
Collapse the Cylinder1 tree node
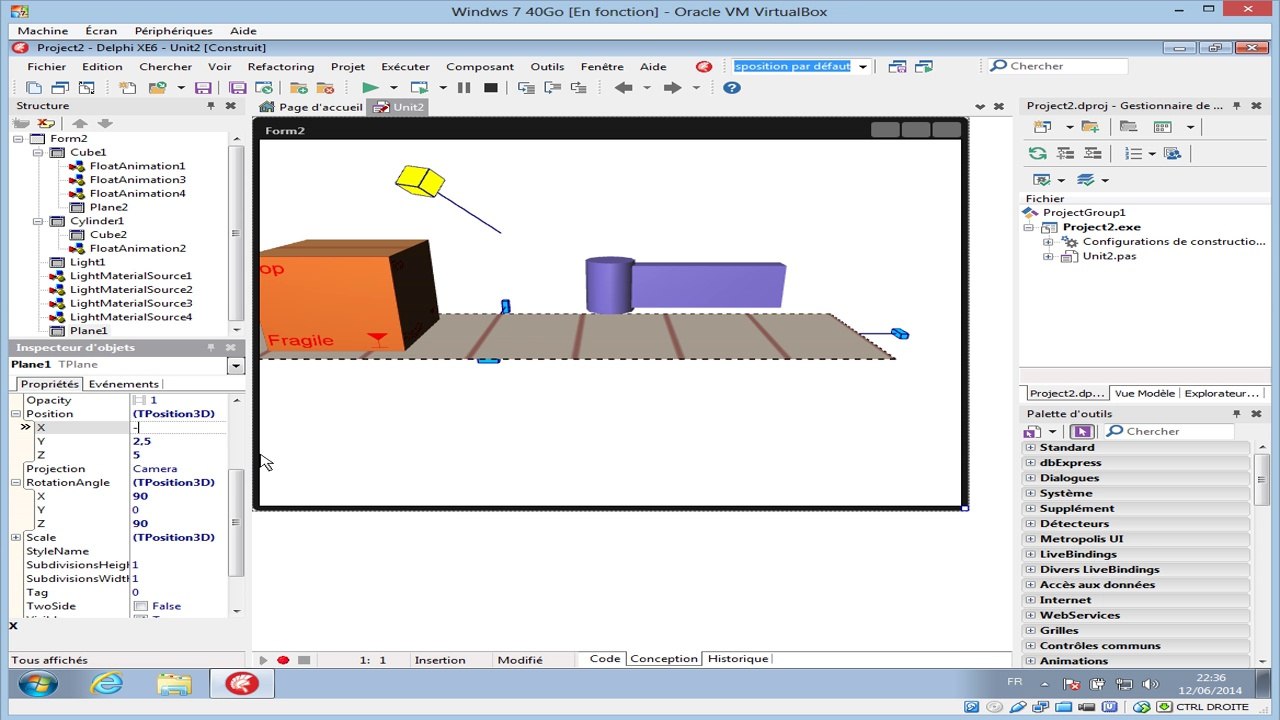pos(38,221)
